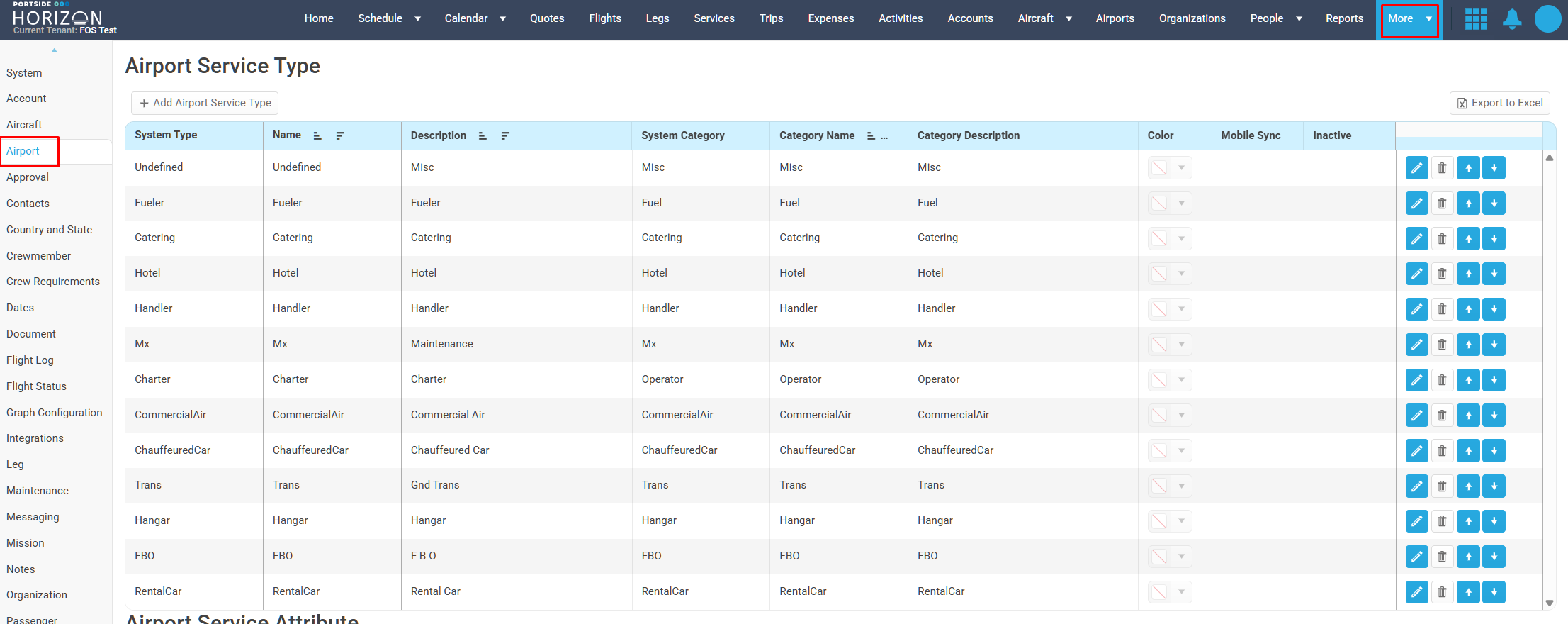Delete the Catering service type via trash icon
Screen dimensions: 1568x624
point(1442,239)
